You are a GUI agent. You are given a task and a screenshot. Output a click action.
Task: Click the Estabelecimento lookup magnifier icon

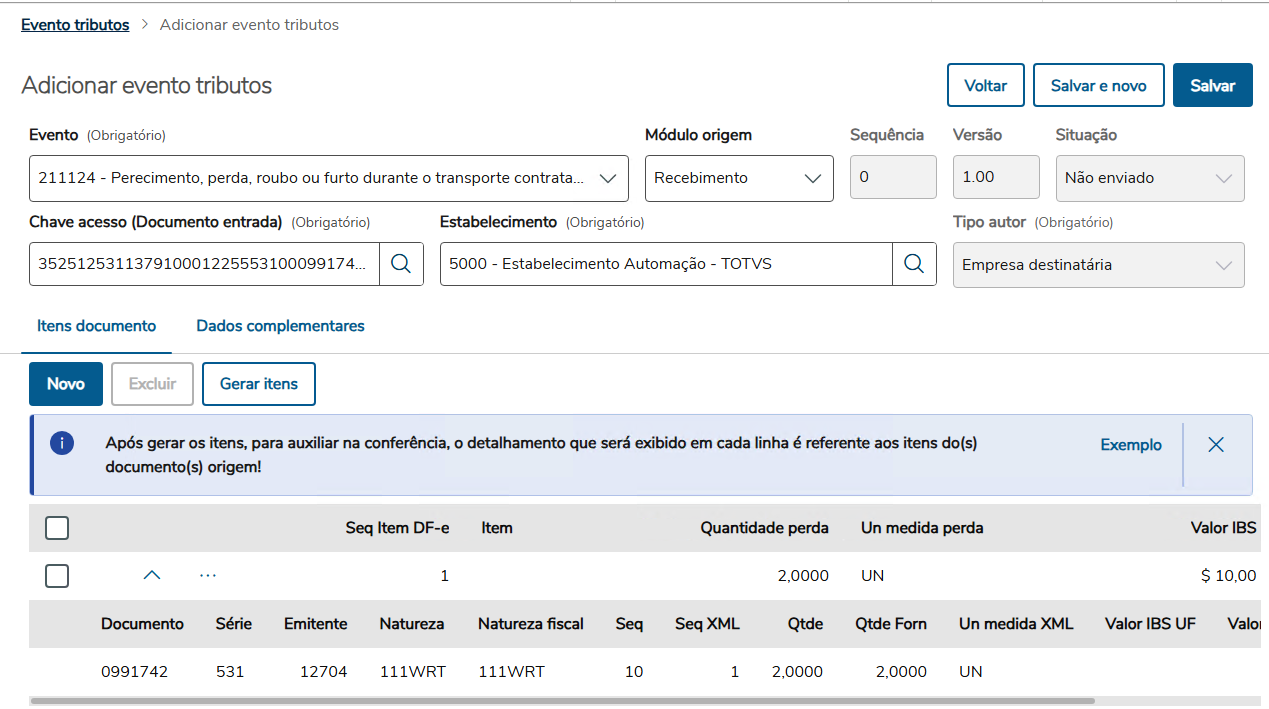pyautogui.click(x=914, y=264)
